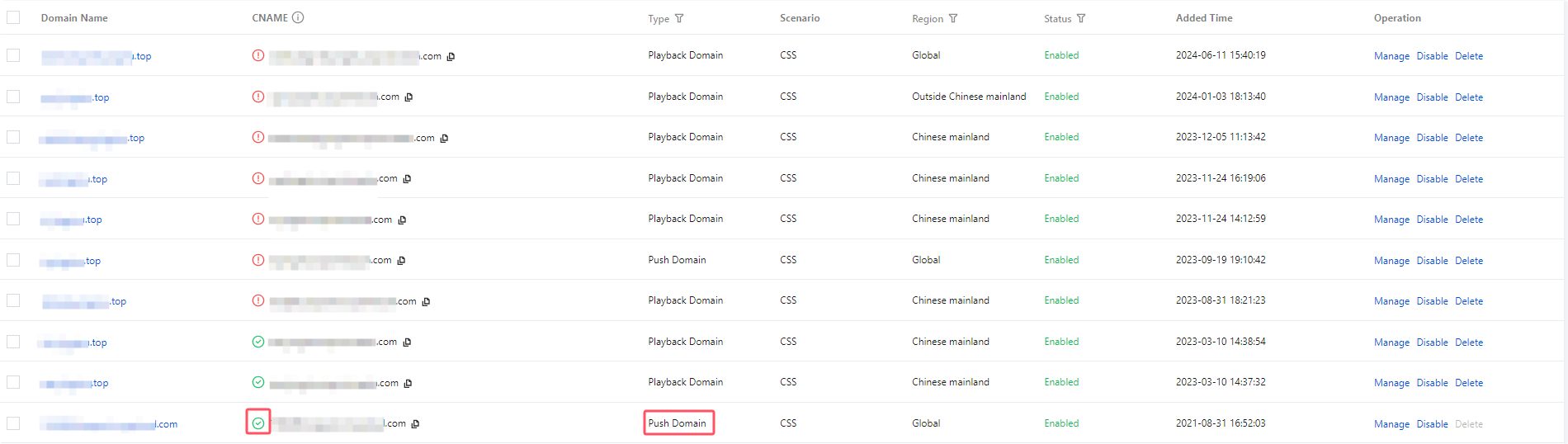Delete the domain added 2023-12-05

1468,138
